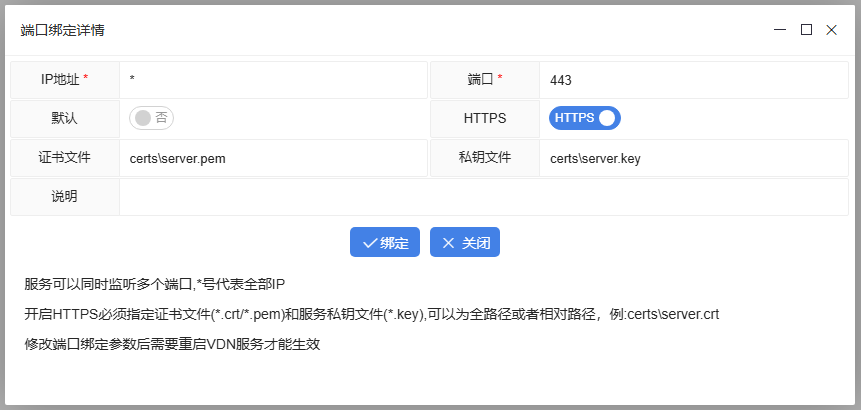Click the 证书文件 field with certs\server.pem
861x410 pixels.
272,158
